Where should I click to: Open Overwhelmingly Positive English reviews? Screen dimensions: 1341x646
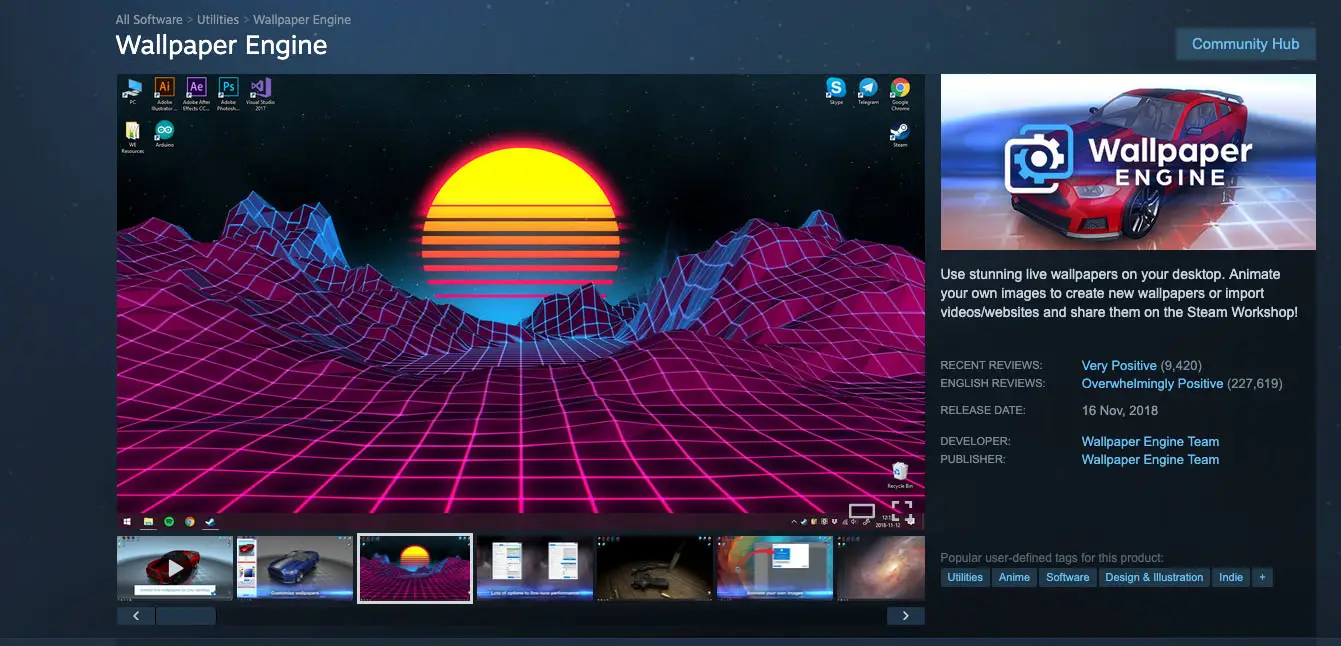click(1152, 384)
